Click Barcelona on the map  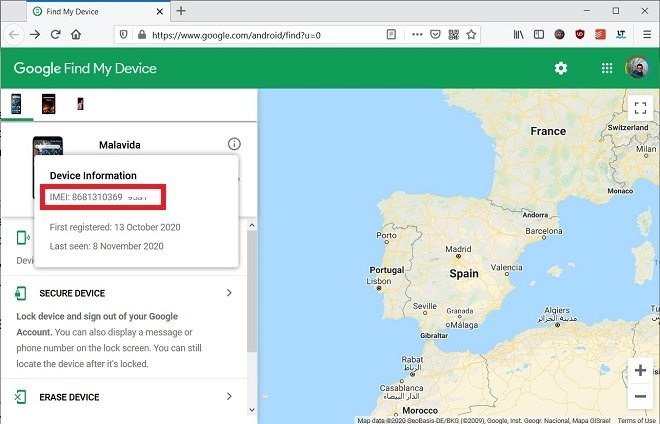click(544, 231)
